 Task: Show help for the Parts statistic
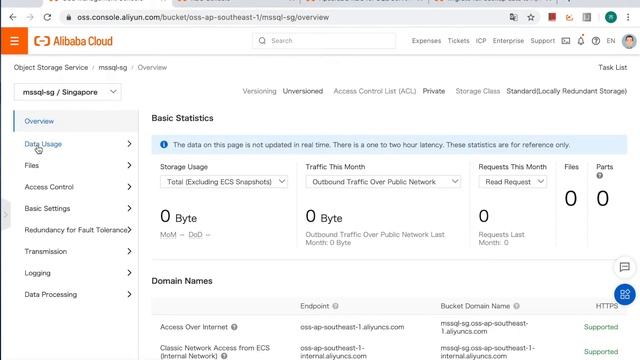(x=600, y=176)
